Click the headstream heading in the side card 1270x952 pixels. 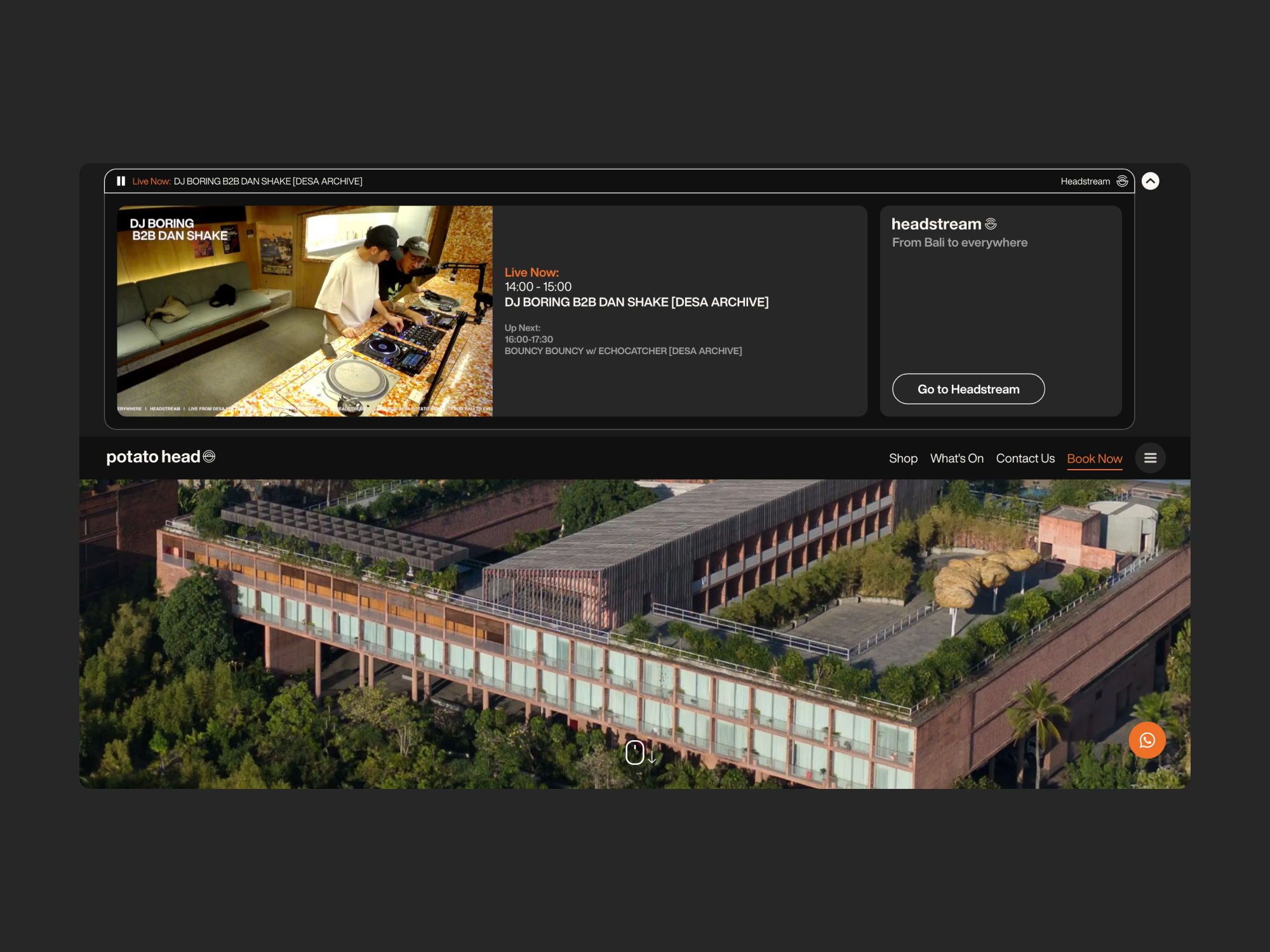(944, 224)
